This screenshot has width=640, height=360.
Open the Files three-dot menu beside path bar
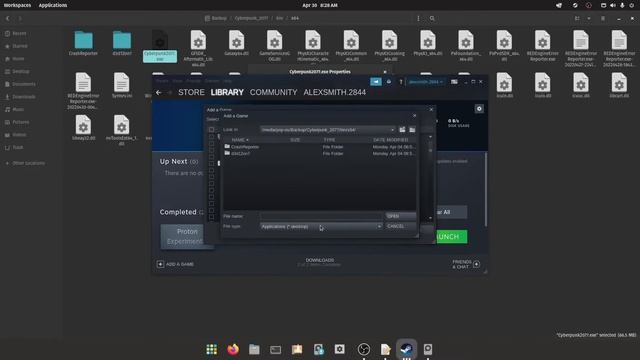click(x=418, y=18)
